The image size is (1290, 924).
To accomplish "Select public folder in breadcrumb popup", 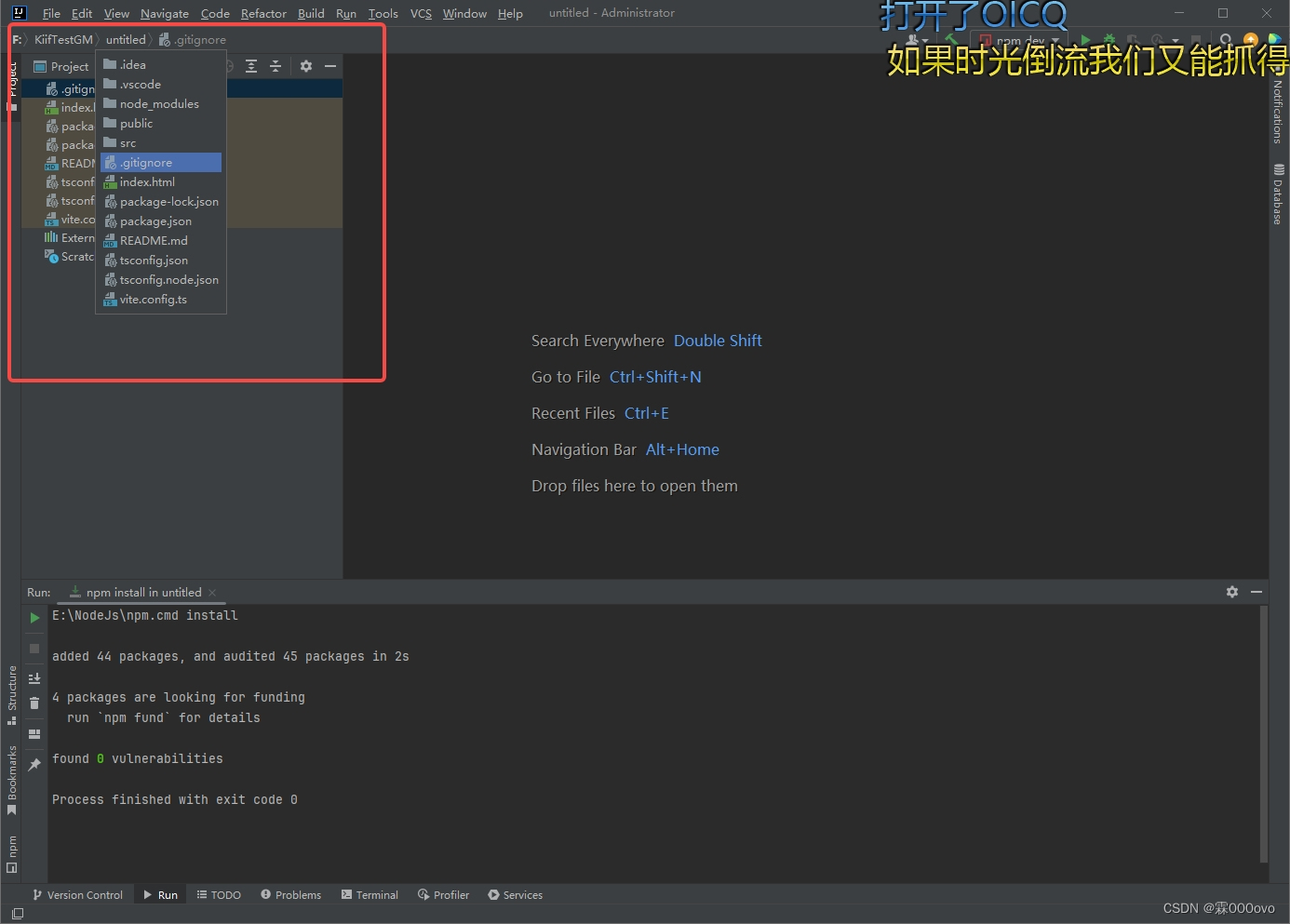I will (x=161, y=124).
